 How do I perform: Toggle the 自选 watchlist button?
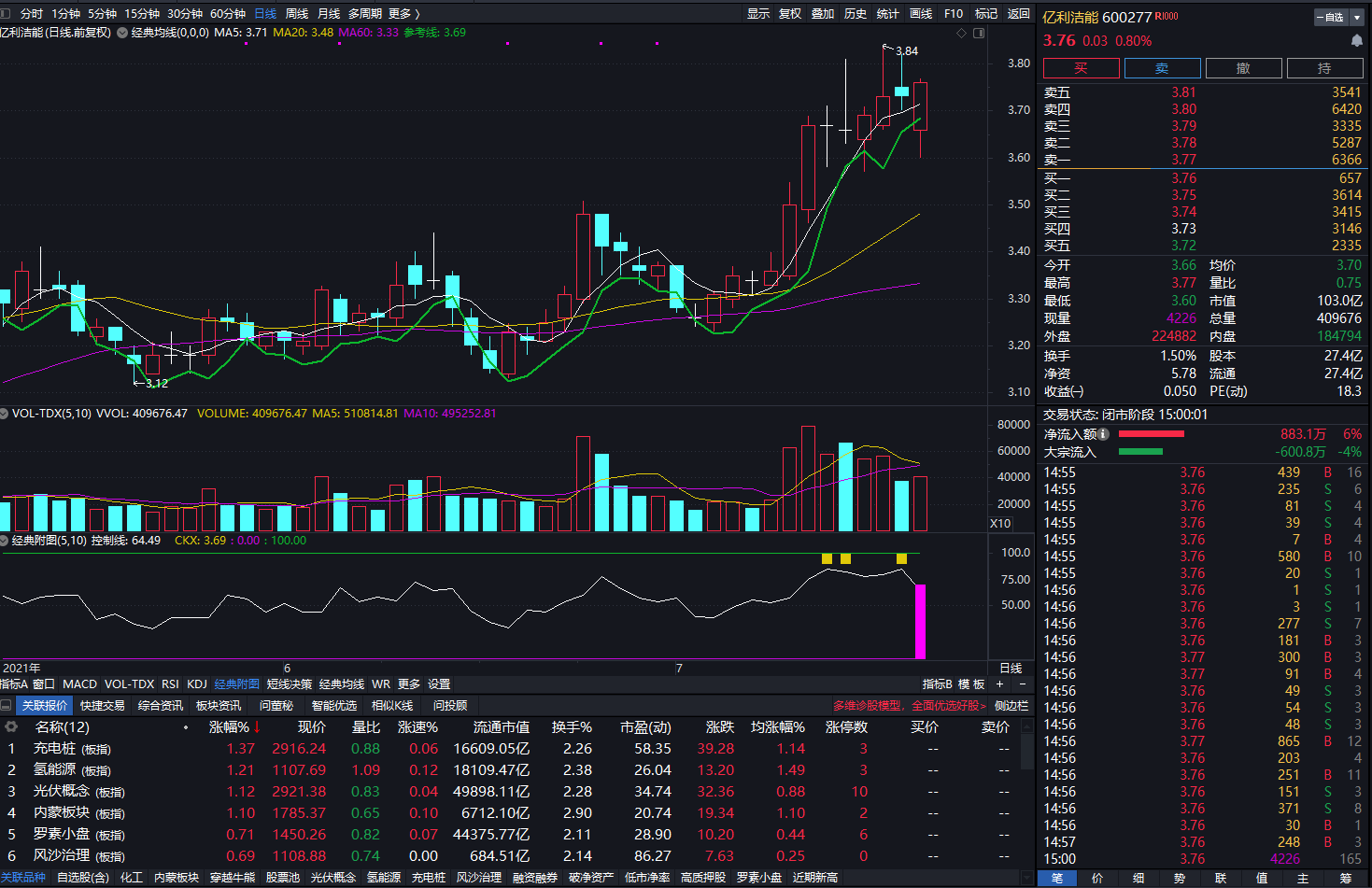click(x=1329, y=17)
